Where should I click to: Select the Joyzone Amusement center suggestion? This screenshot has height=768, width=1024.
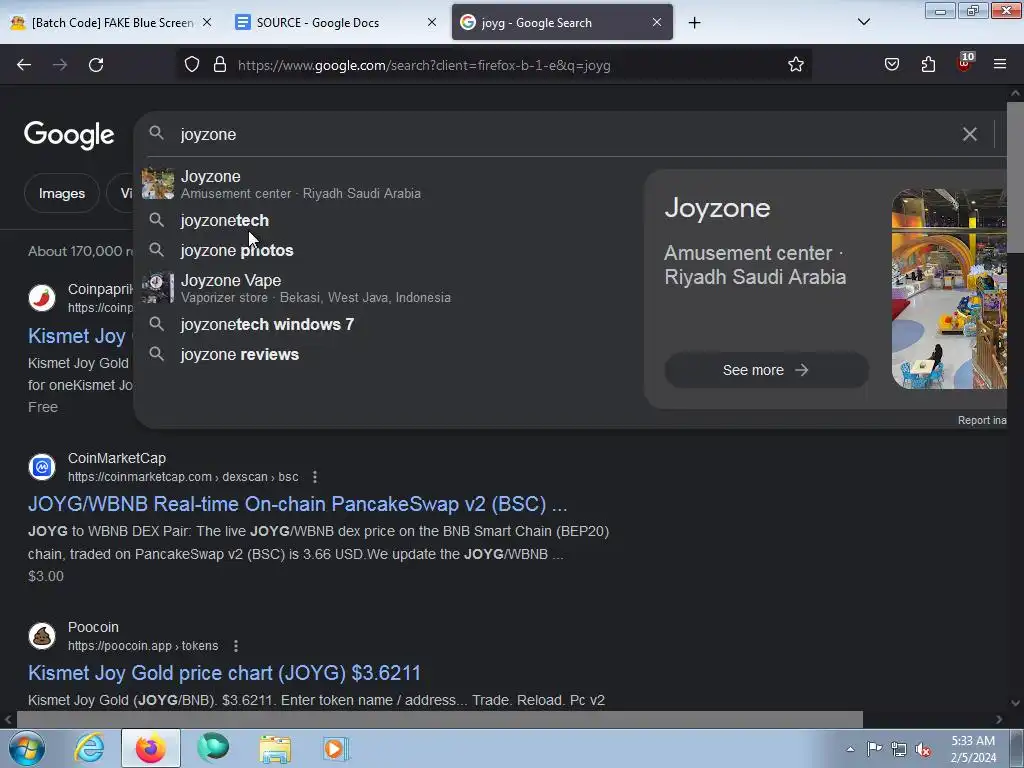tap(388, 184)
